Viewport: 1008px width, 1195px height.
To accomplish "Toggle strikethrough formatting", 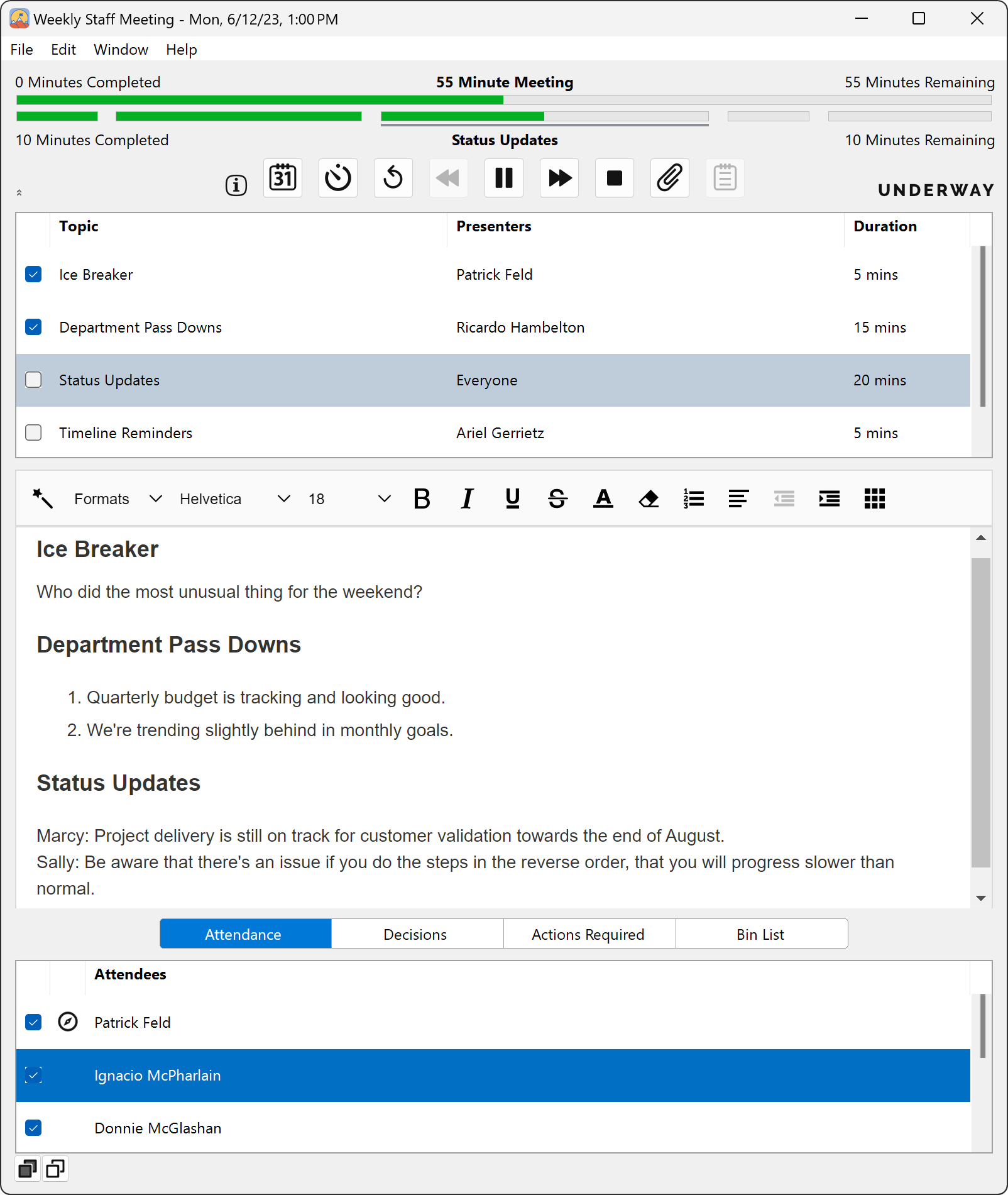I will pyautogui.click(x=557, y=499).
